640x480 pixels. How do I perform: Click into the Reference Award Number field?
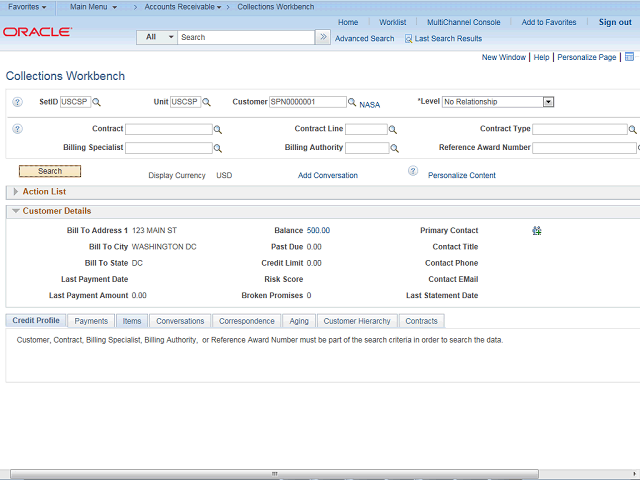click(x=584, y=148)
